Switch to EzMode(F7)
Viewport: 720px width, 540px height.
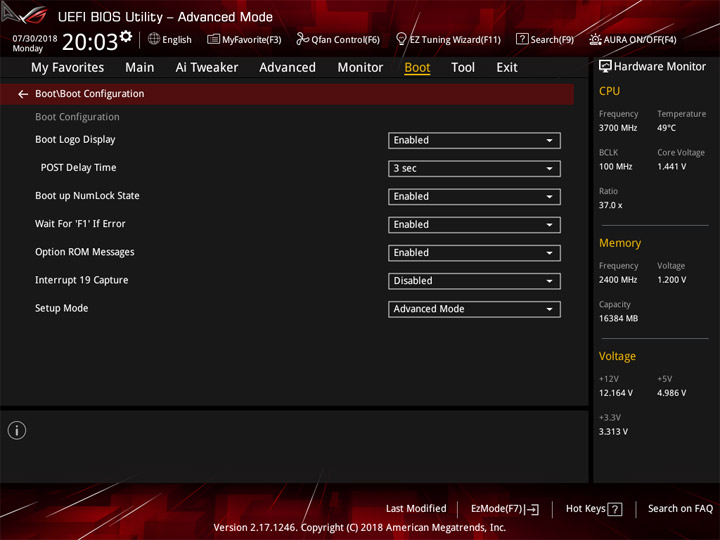coord(505,509)
